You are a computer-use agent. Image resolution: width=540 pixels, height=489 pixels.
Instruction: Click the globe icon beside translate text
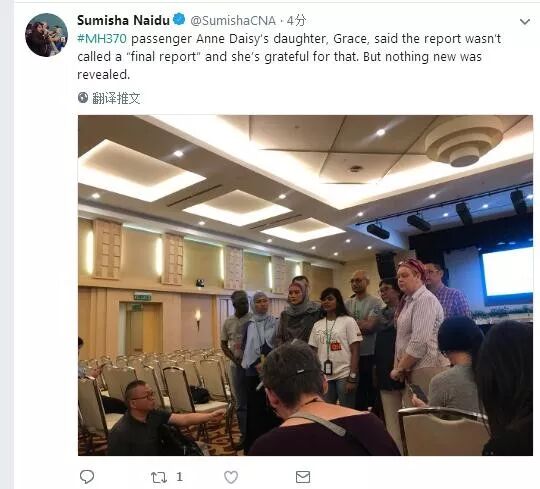[83, 98]
